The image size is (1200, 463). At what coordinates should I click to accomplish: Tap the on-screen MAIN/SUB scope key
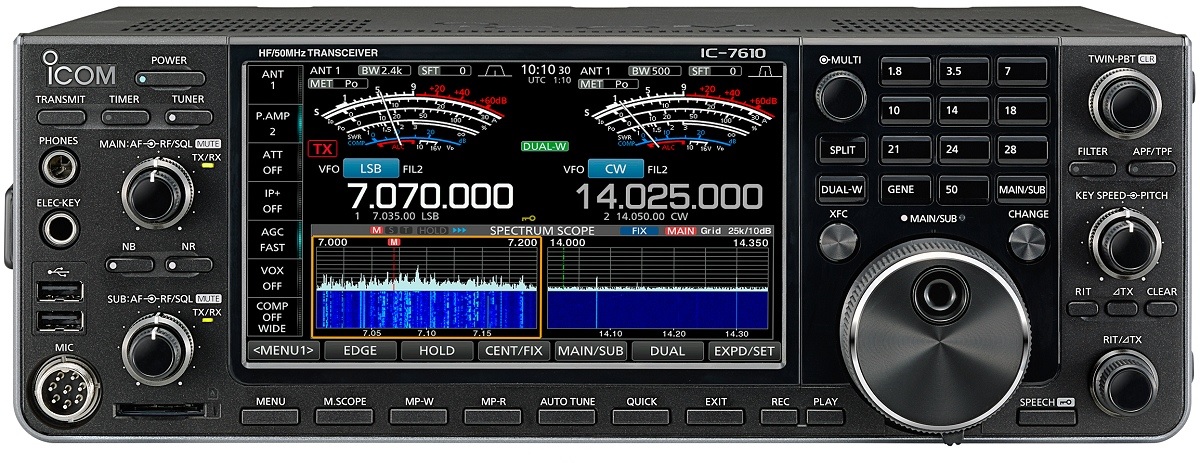tap(591, 351)
